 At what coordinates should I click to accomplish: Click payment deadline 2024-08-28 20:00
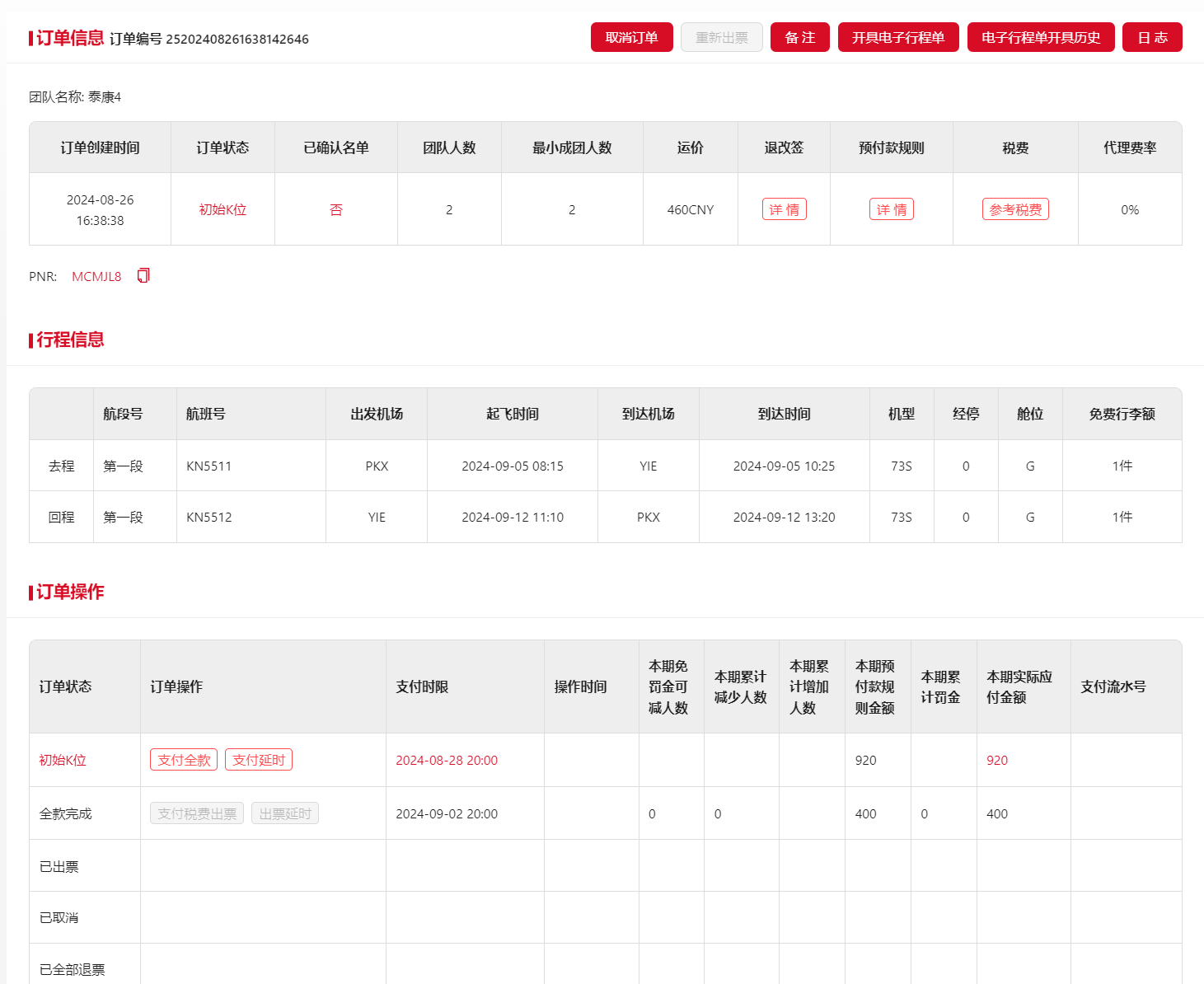click(x=447, y=760)
